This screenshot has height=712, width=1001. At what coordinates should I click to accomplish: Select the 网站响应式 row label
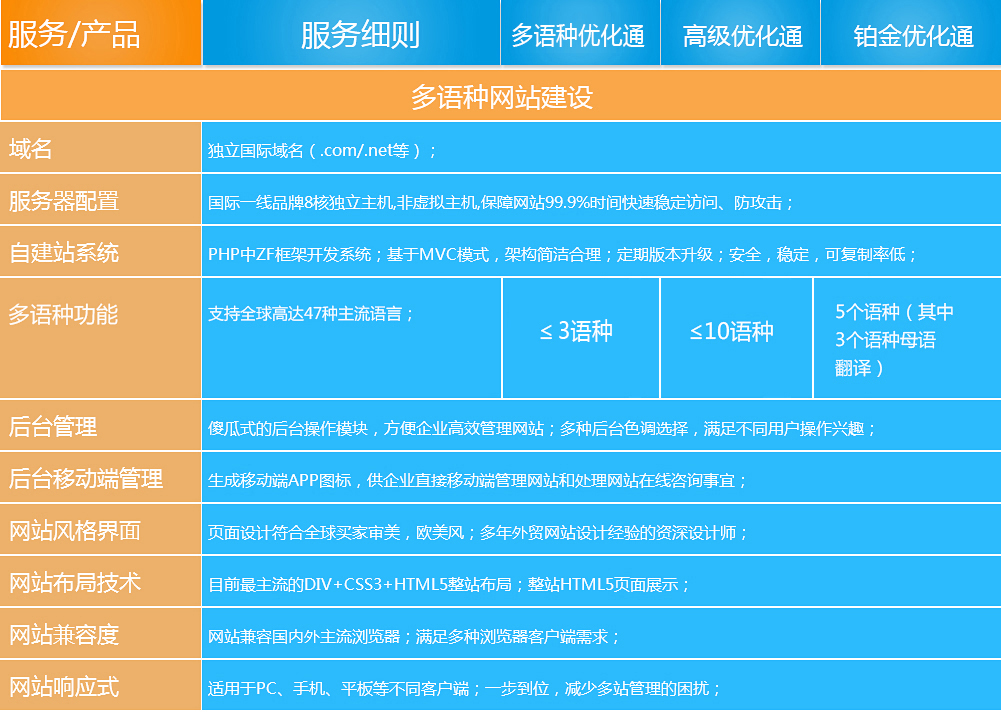pos(64,687)
